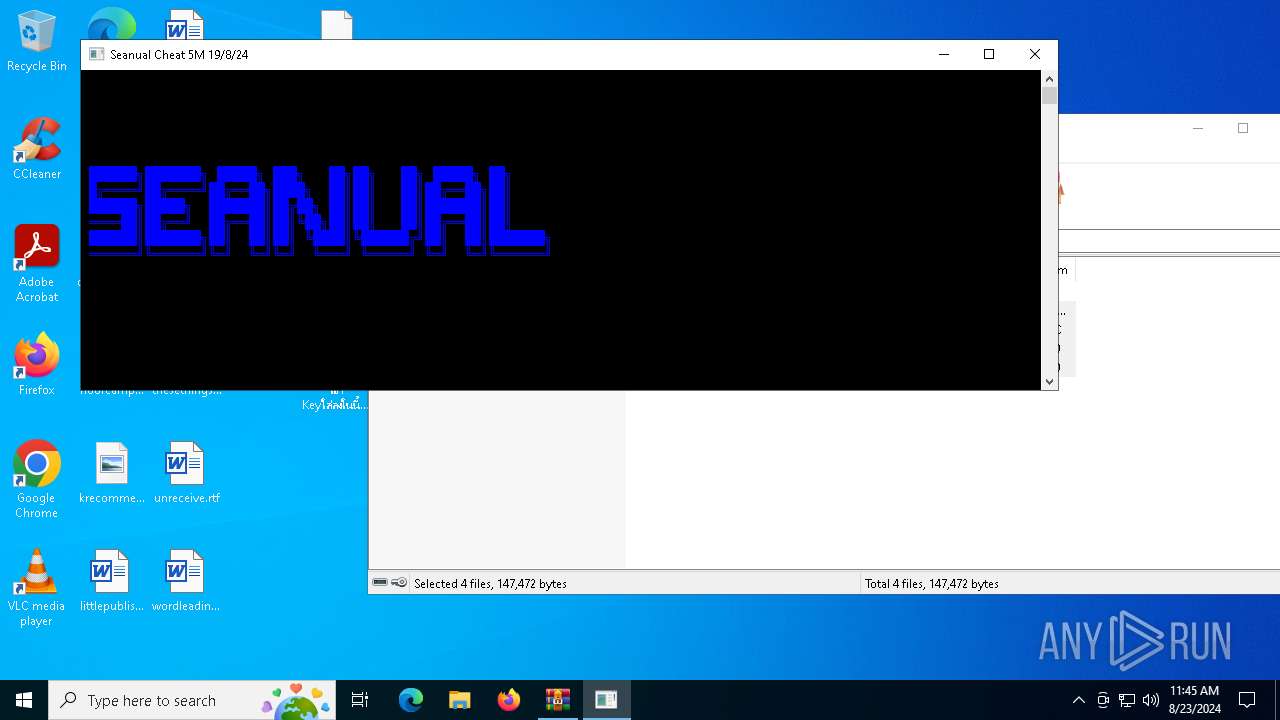Select the wordleadin... Word document

pos(186,581)
